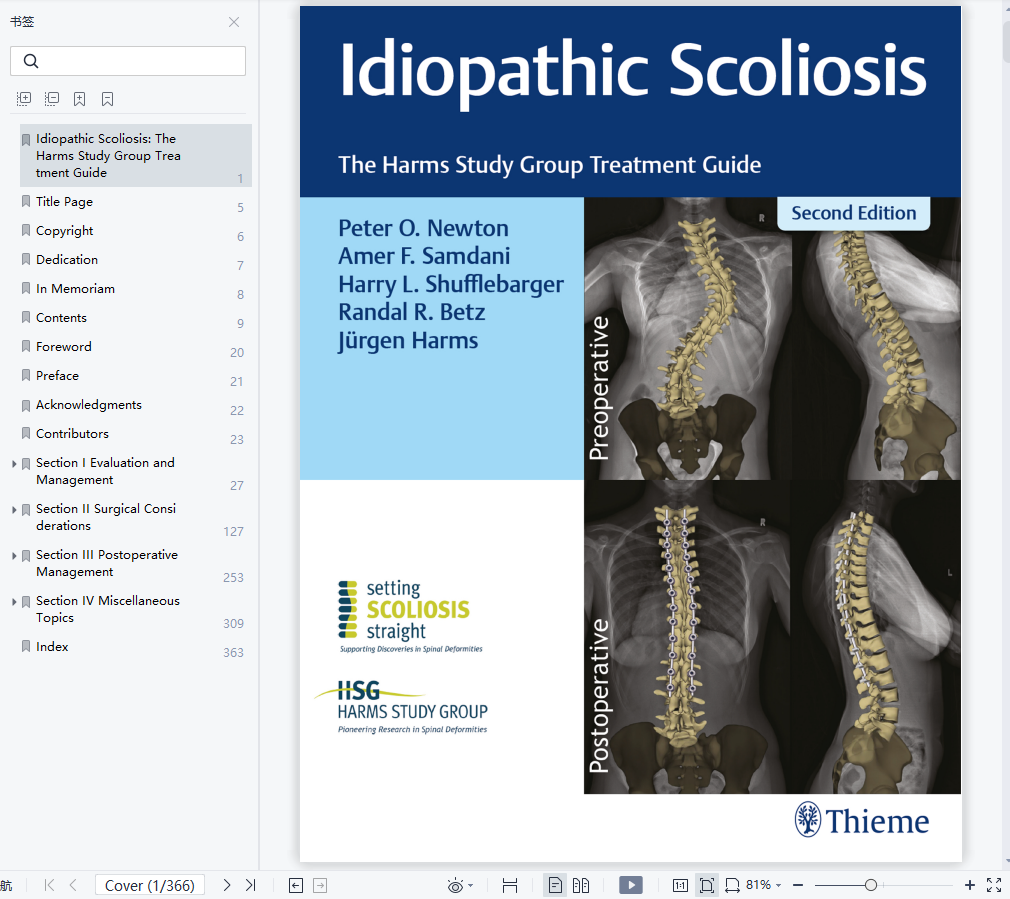Click the zoom slider handle
Screen dimensions: 1010x899
pos(871,885)
